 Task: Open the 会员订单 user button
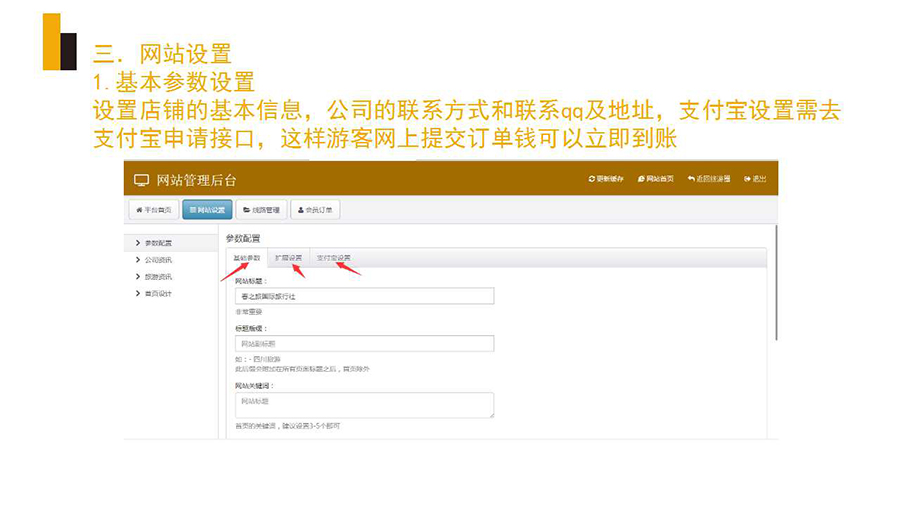[x=315, y=210]
